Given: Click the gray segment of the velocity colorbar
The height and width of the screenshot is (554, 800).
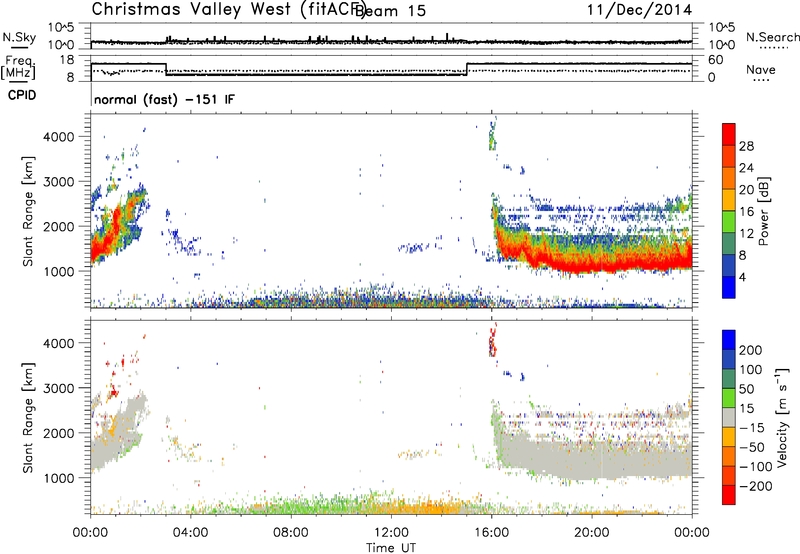Looking at the screenshot, I should [x=729, y=417].
